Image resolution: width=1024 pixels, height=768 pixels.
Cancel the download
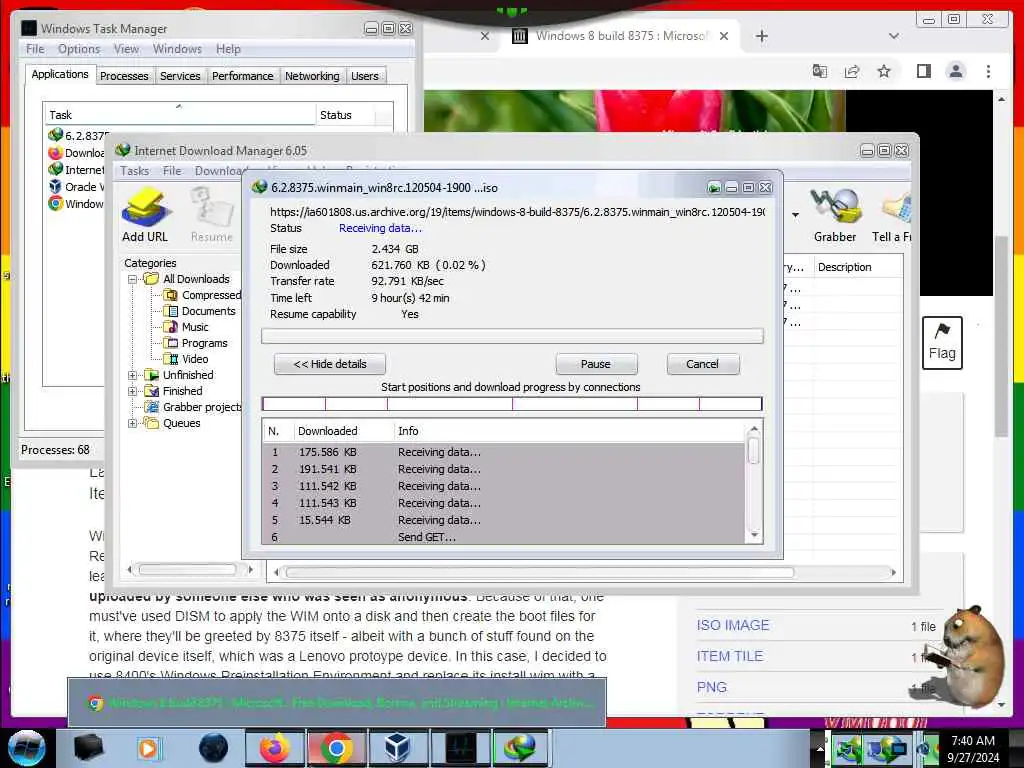(703, 364)
